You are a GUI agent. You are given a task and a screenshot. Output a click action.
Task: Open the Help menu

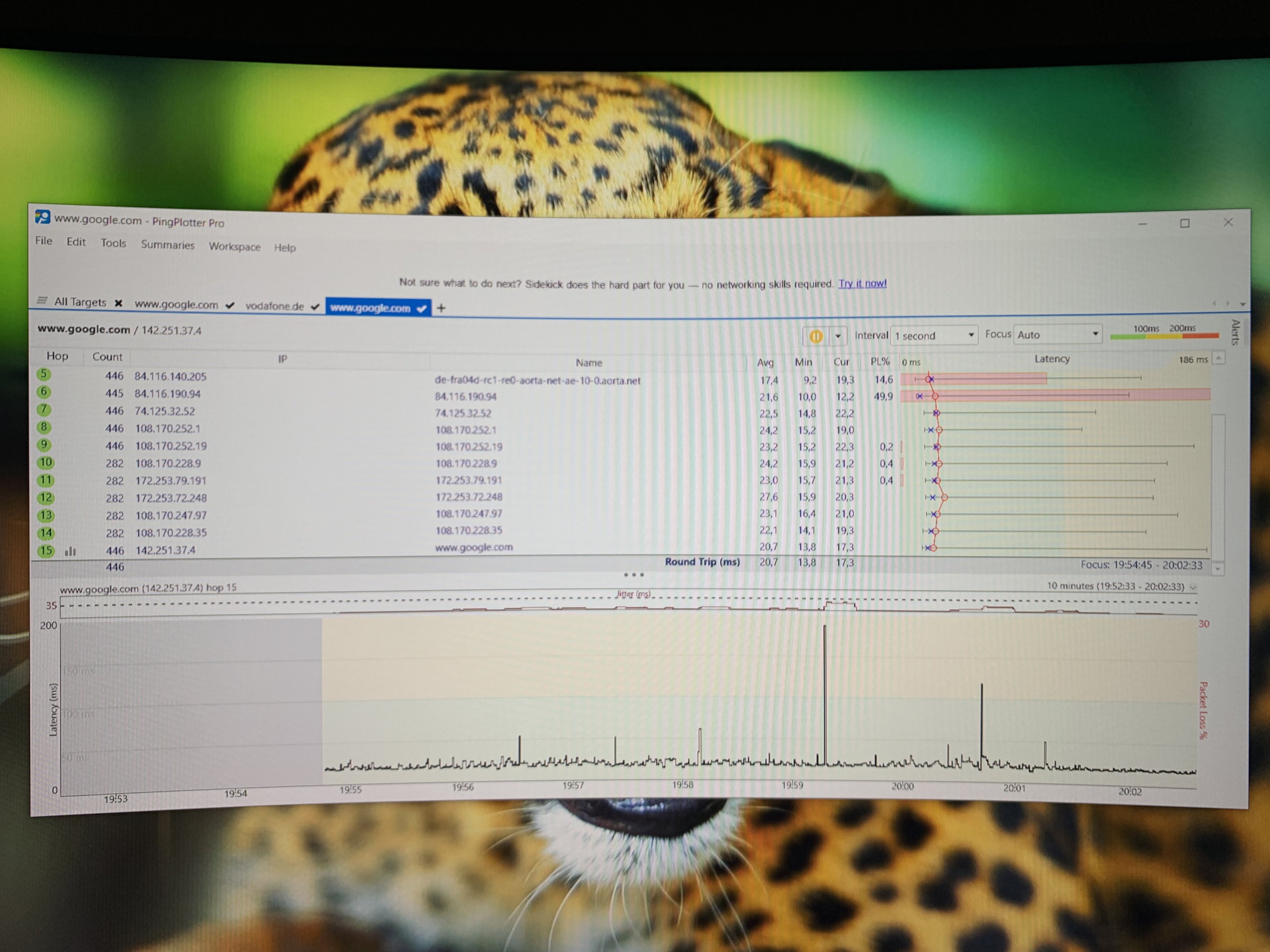pos(285,248)
